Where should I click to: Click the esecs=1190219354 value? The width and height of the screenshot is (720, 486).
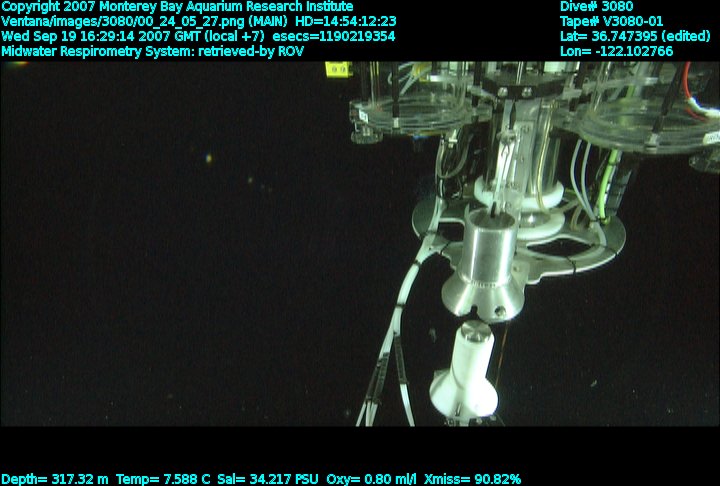pyautogui.click(x=334, y=36)
